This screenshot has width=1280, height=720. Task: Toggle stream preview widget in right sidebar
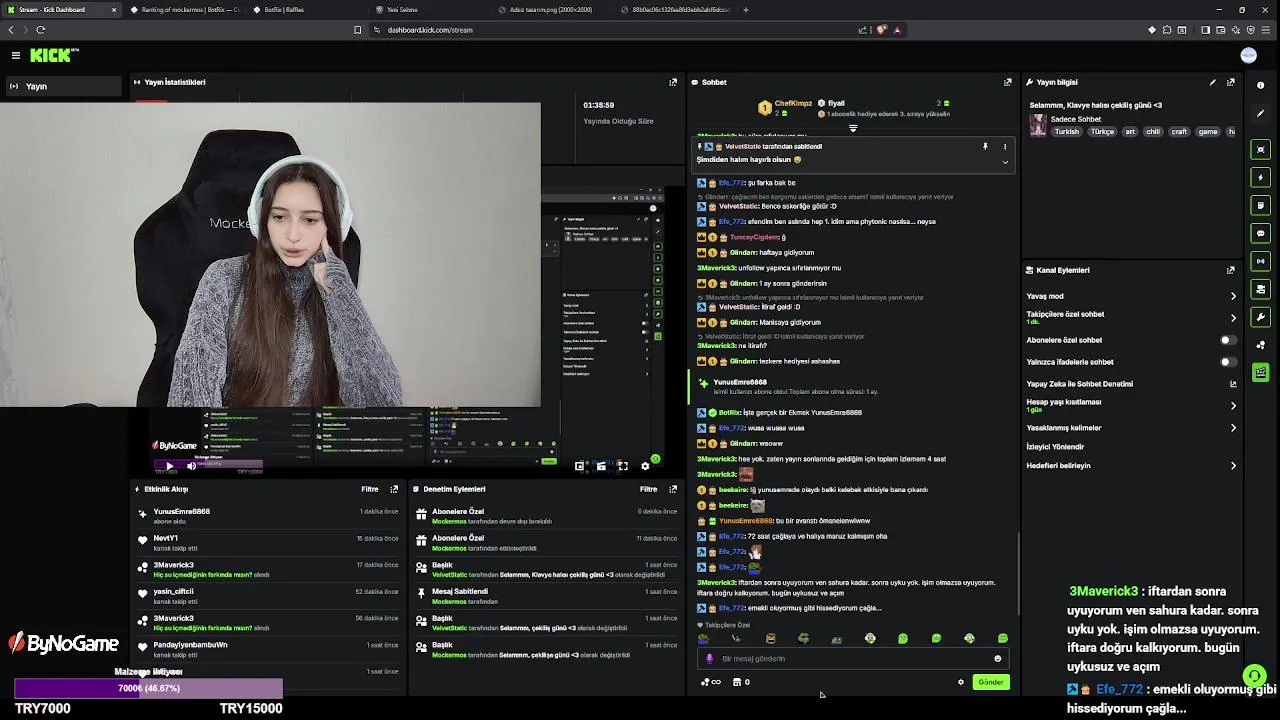(1260, 149)
